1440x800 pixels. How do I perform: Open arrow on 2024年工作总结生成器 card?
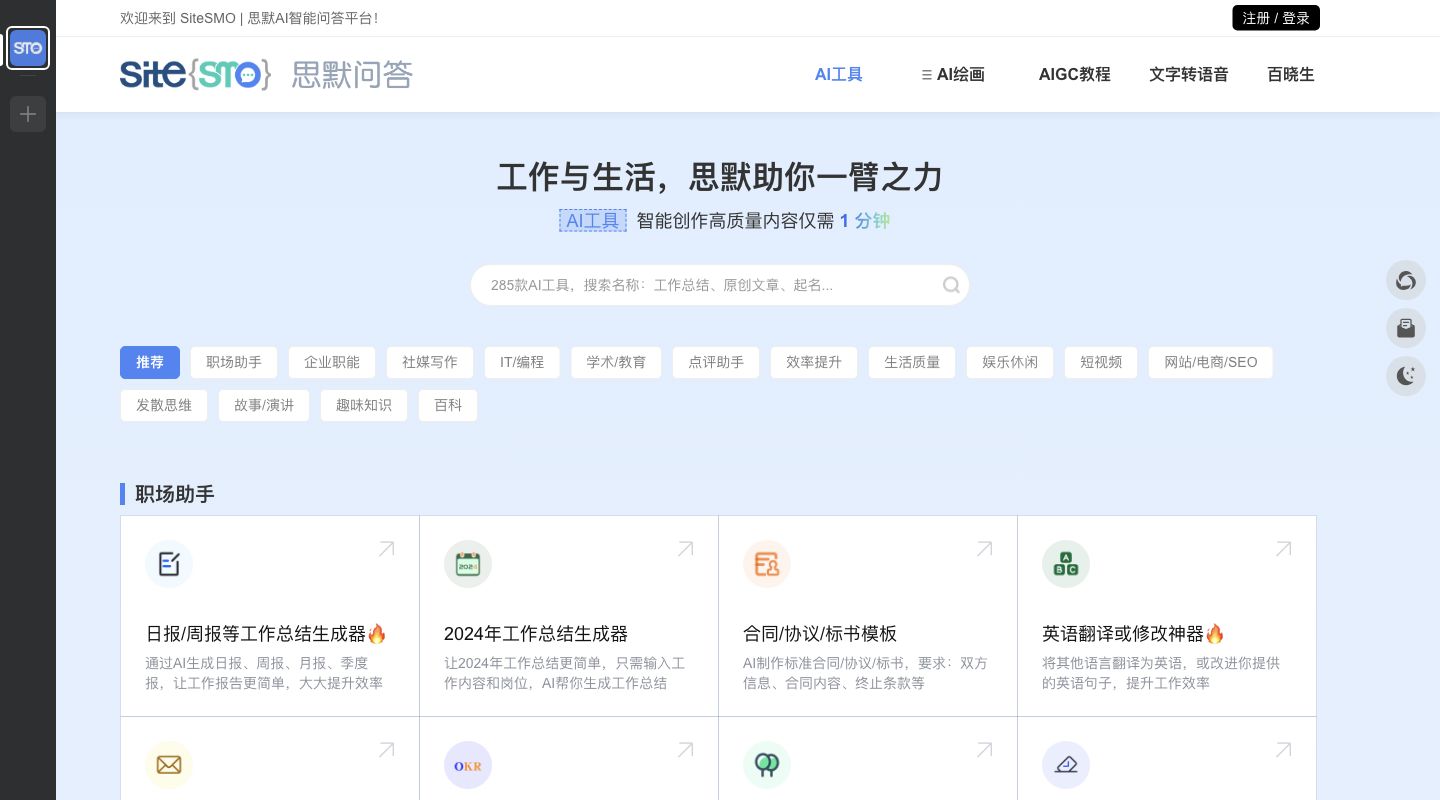(685, 549)
